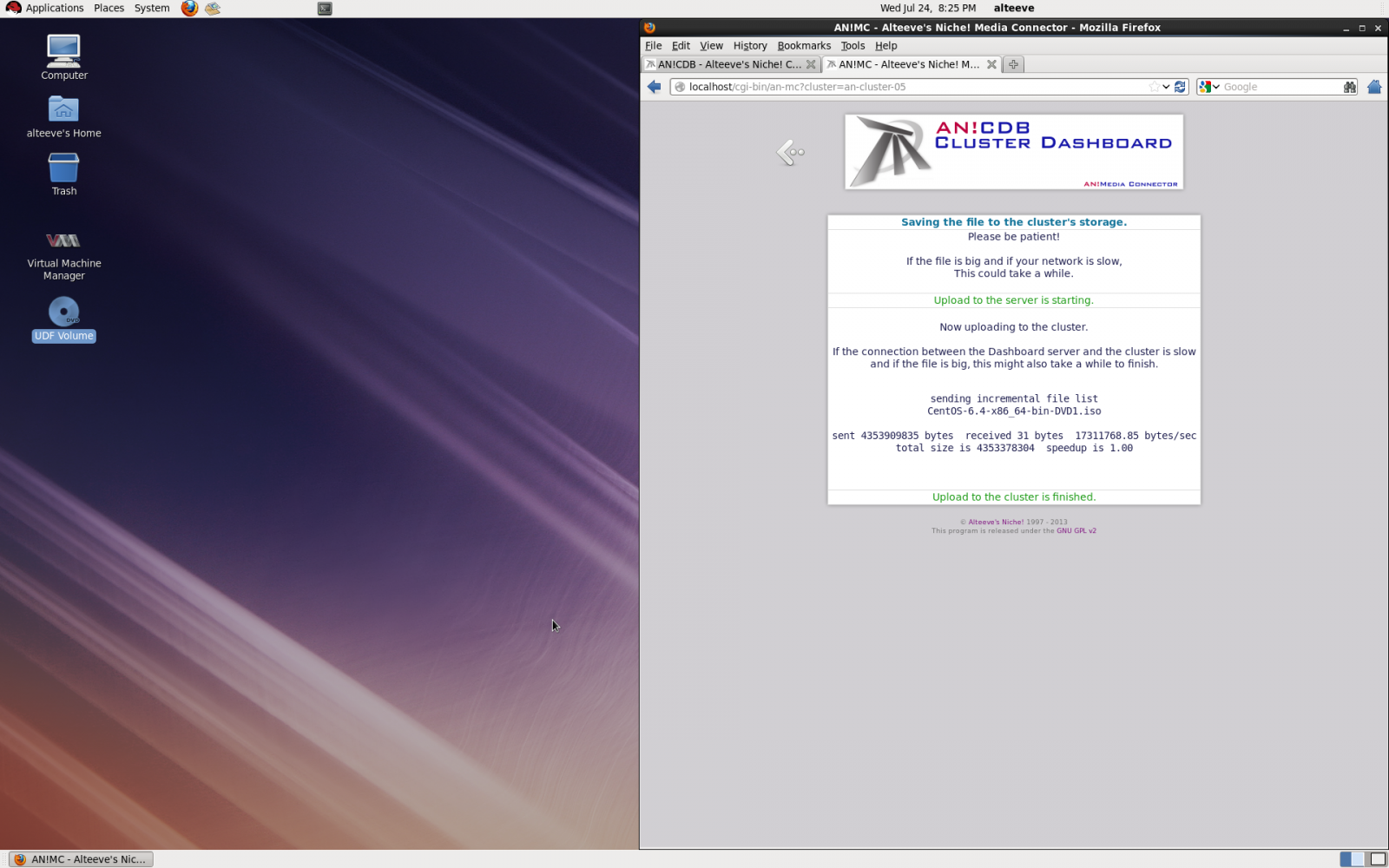
Task: Follow the GNU GPL v2 link
Action: [x=1076, y=531]
